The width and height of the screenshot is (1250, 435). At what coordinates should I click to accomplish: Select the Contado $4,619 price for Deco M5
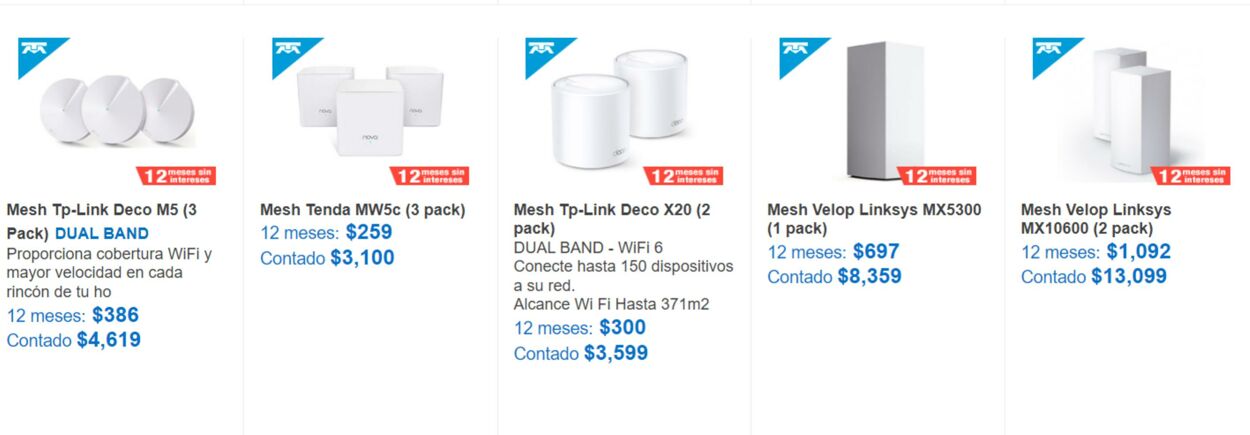[73, 340]
